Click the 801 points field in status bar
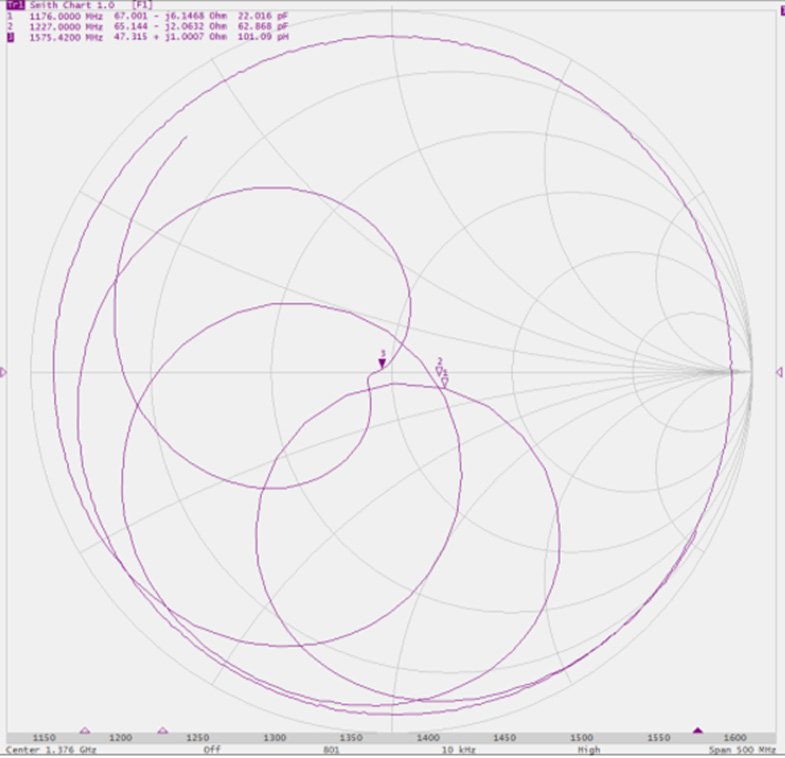785x758 pixels. 332,749
